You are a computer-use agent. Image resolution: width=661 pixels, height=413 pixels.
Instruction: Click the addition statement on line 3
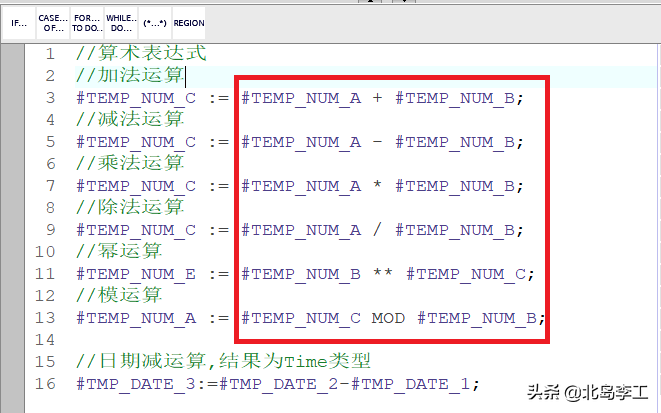click(x=300, y=98)
